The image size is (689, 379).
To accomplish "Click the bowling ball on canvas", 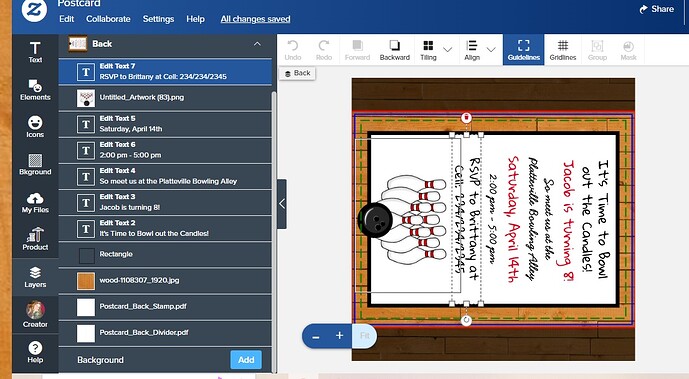I will point(375,220).
